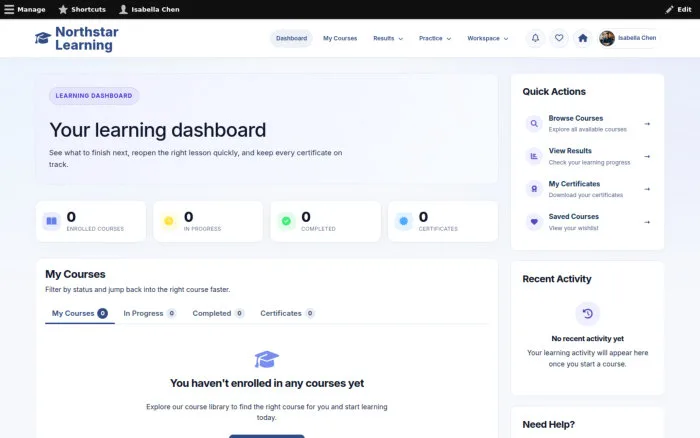Image resolution: width=700 pixels, height=438 pixels.
Task: Click the arrow beside Saved Courses
Action: point(647,222)
